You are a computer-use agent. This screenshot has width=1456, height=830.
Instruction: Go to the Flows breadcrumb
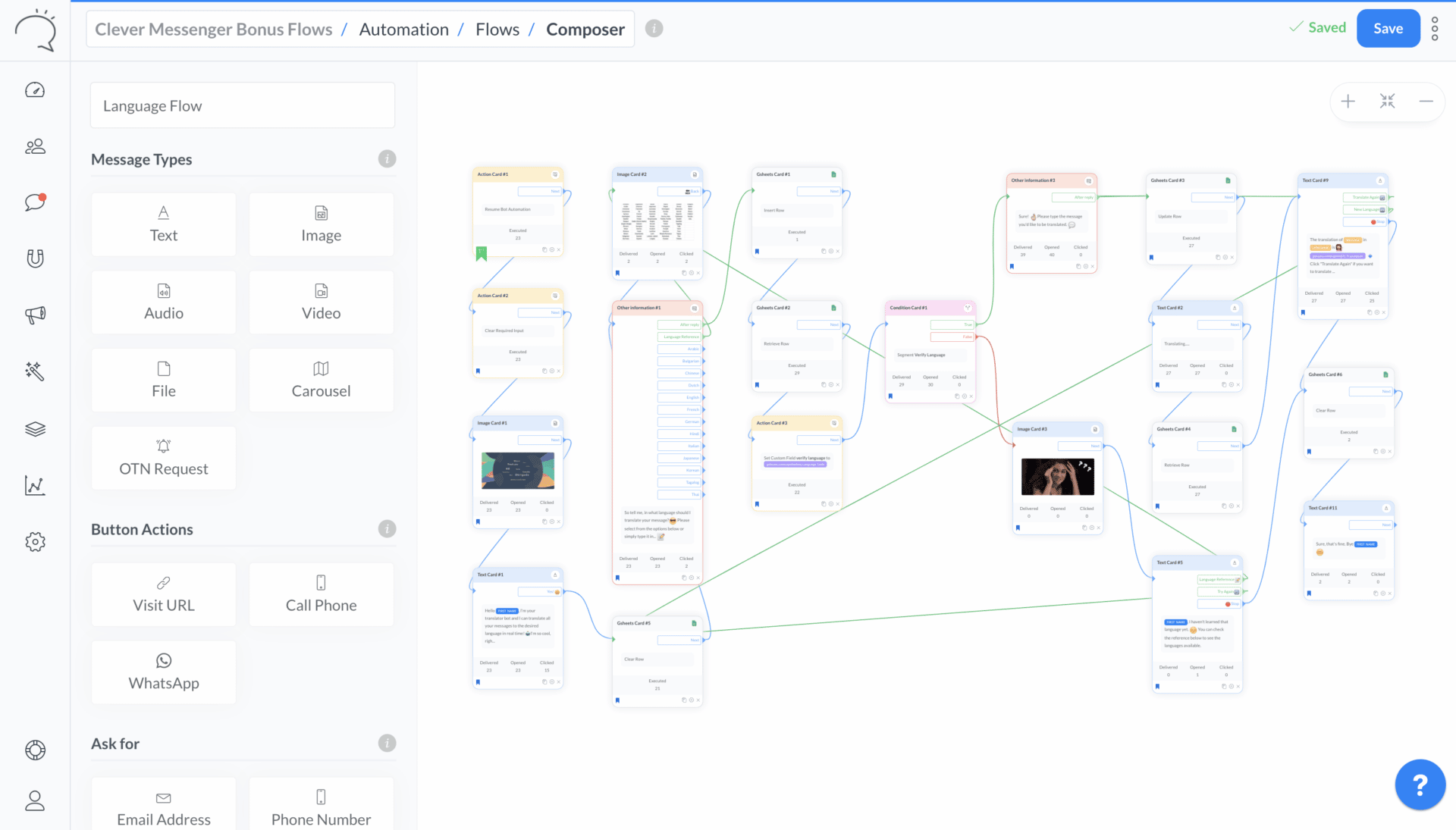[x=497, y=30]
